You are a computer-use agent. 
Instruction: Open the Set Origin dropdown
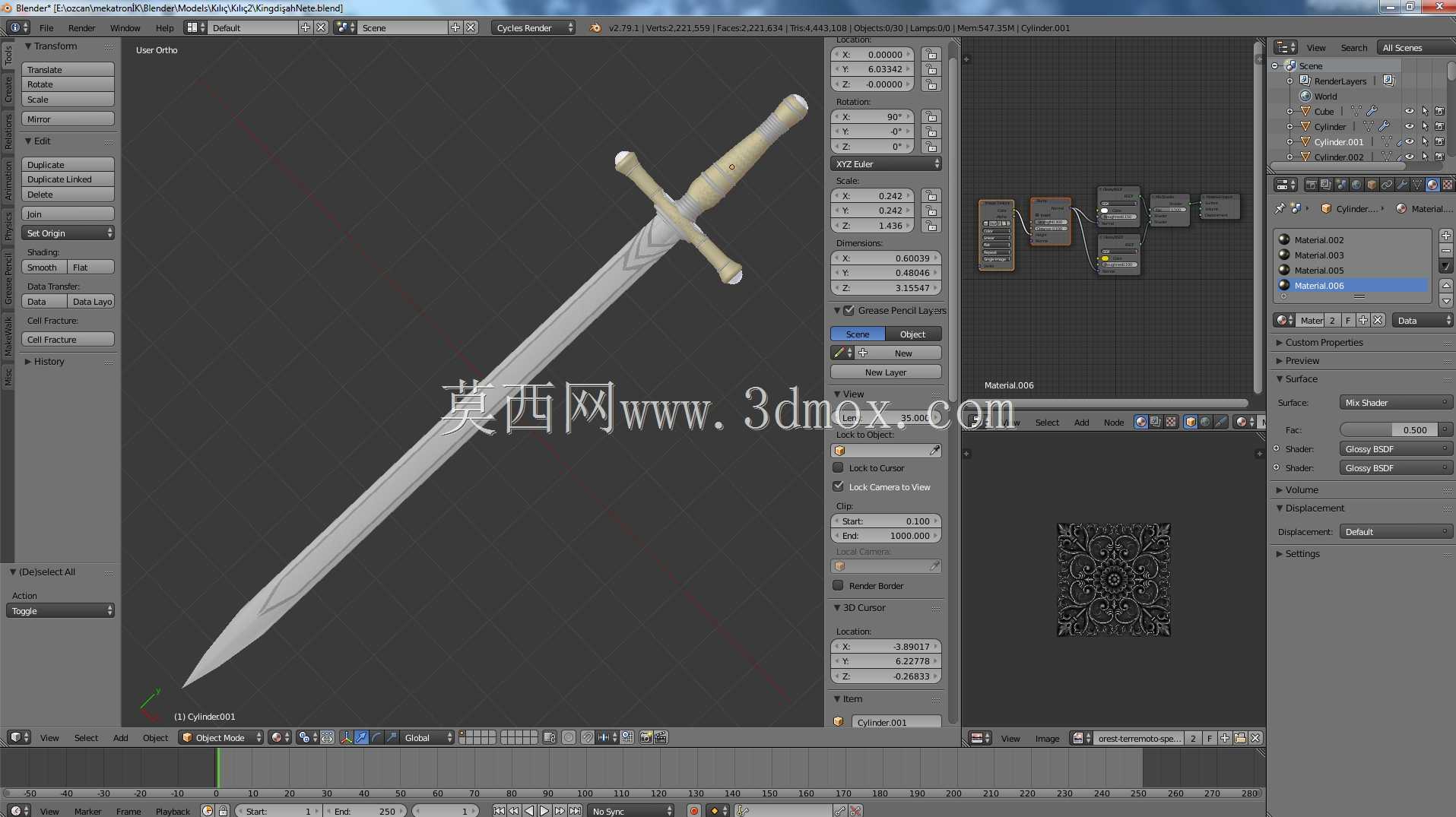coord(68,233)
